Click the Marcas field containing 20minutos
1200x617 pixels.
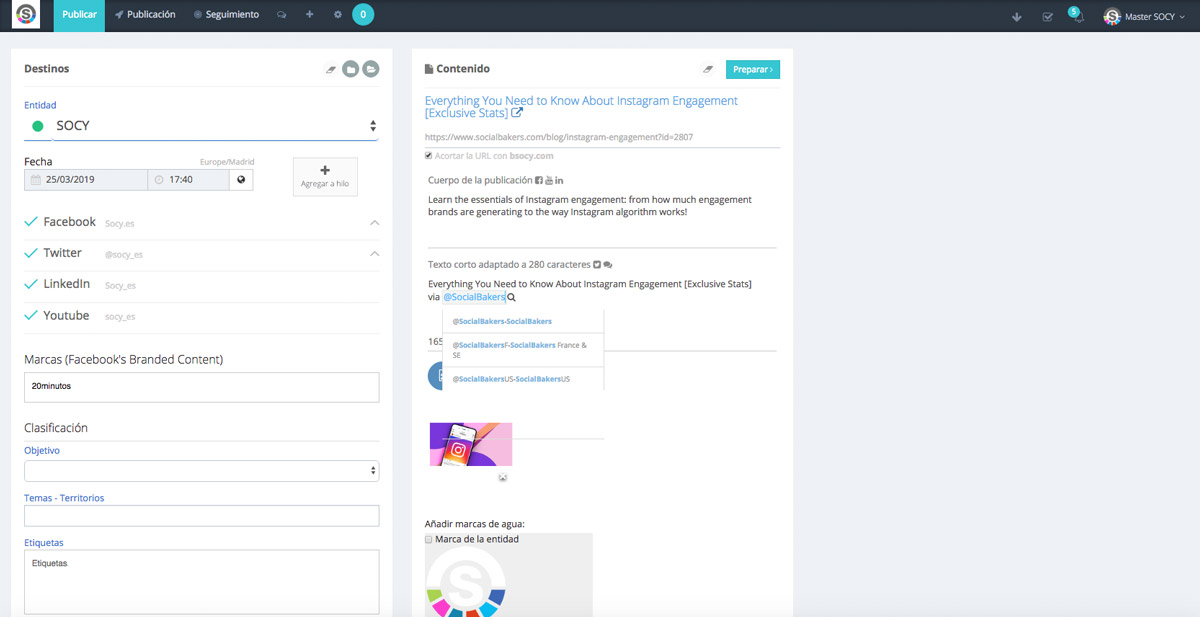coord(202,387)
